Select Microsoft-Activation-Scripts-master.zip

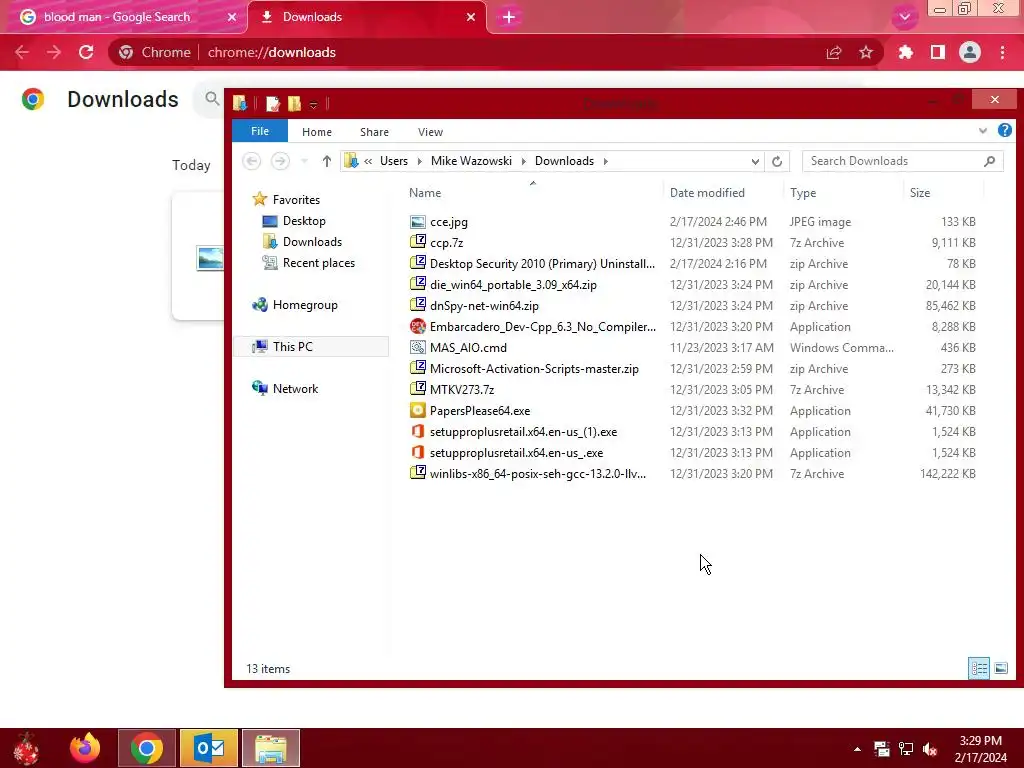534,369
